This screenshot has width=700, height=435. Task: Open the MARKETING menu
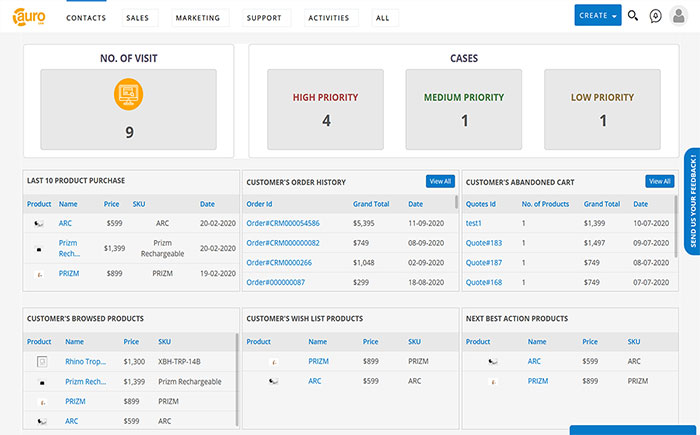(200, 18)
